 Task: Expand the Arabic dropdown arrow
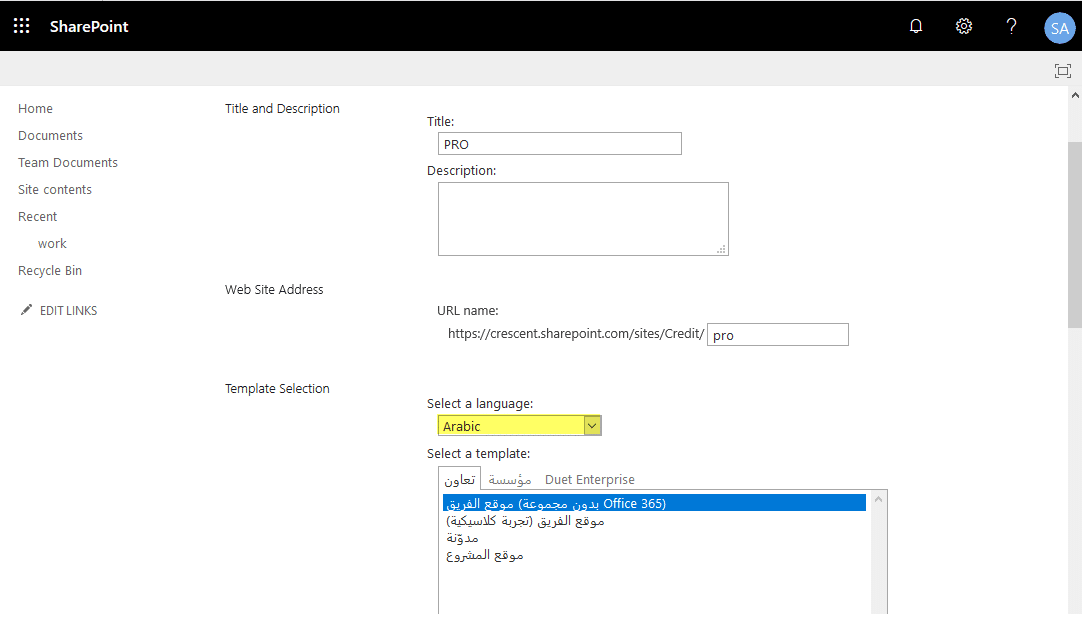click(x=592, y=425)
